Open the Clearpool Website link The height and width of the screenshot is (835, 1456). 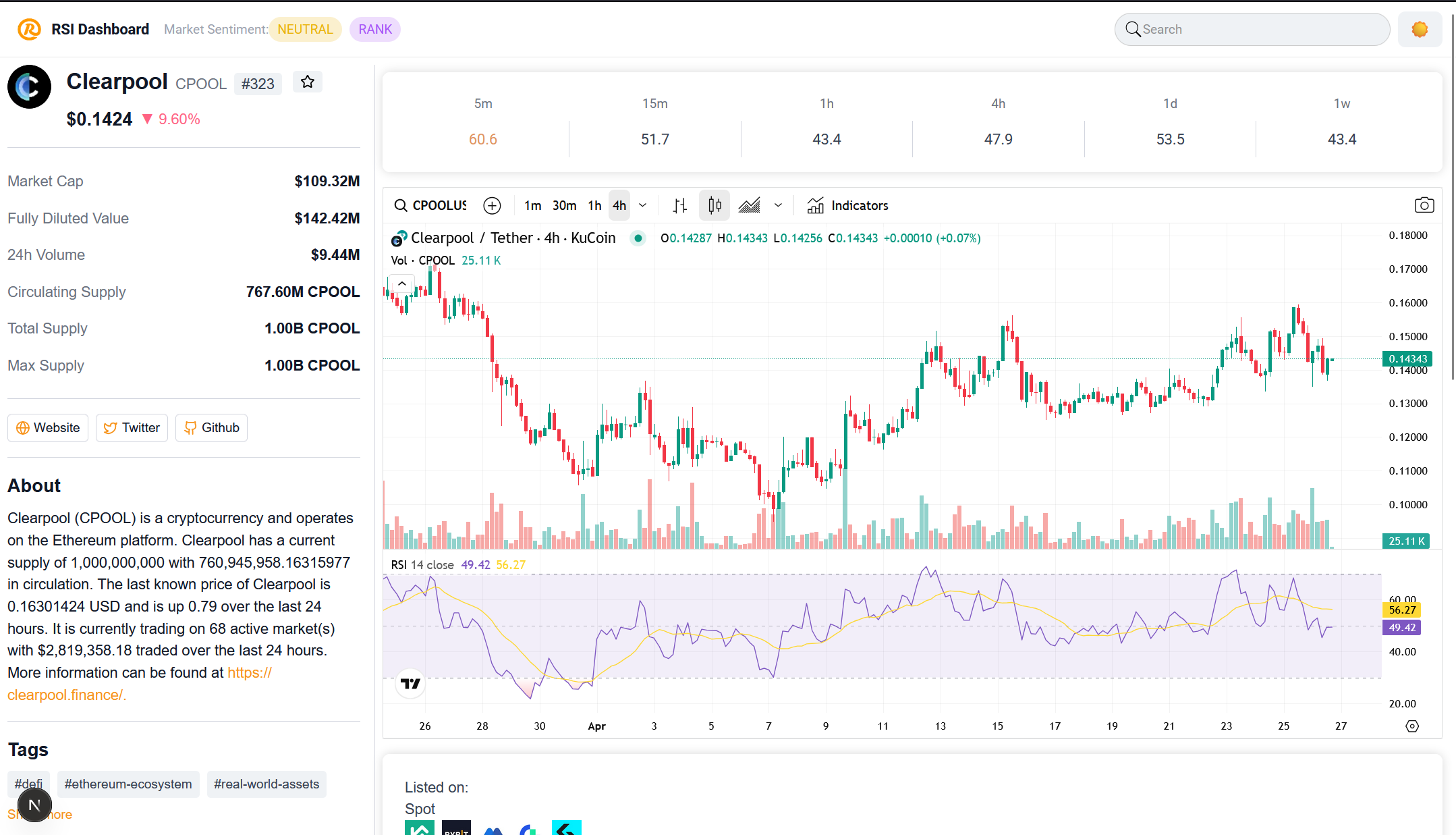(48, 428)
